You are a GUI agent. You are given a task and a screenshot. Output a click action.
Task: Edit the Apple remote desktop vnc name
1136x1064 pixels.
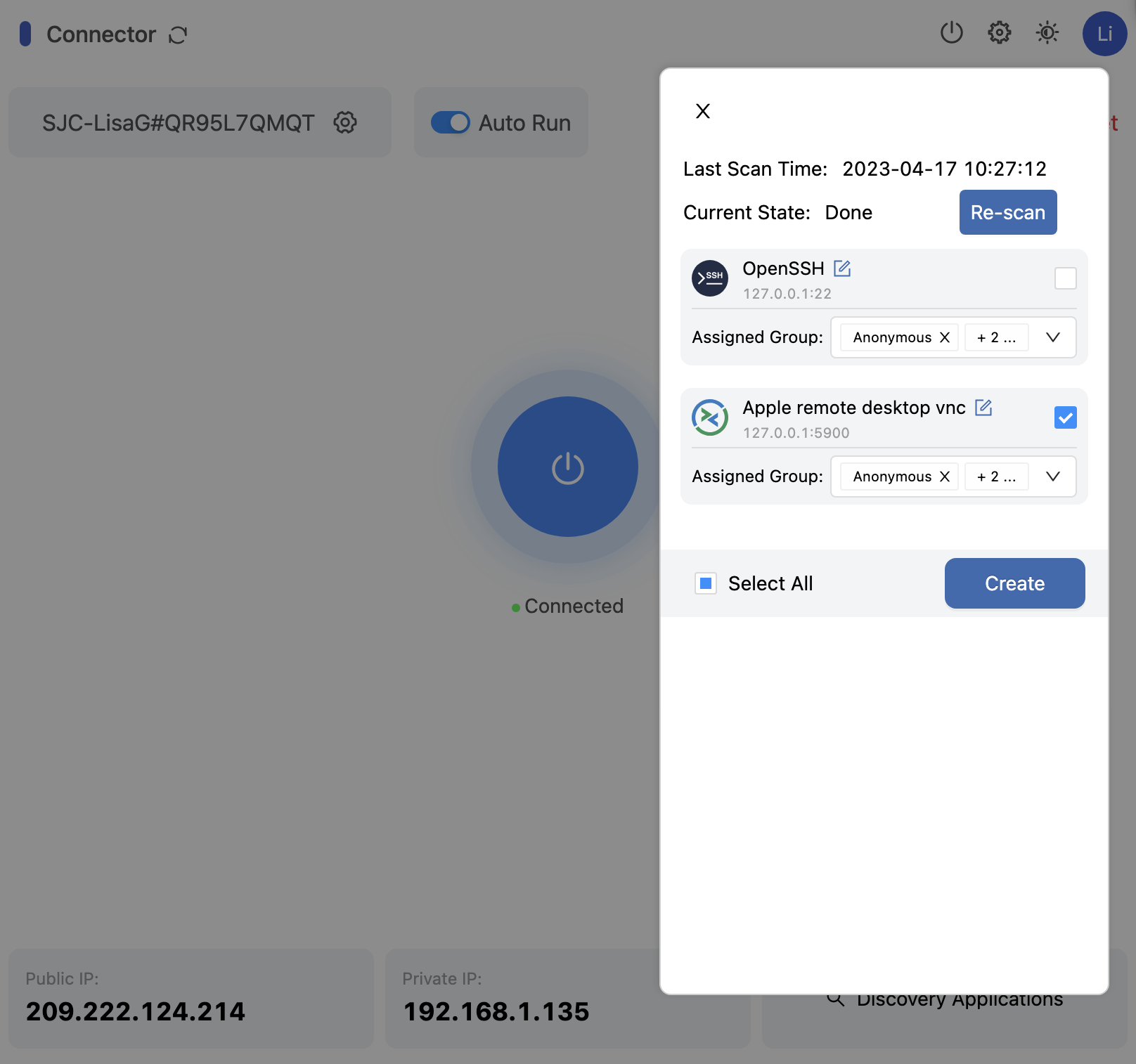pyautogui.click(x=983, y=408)
